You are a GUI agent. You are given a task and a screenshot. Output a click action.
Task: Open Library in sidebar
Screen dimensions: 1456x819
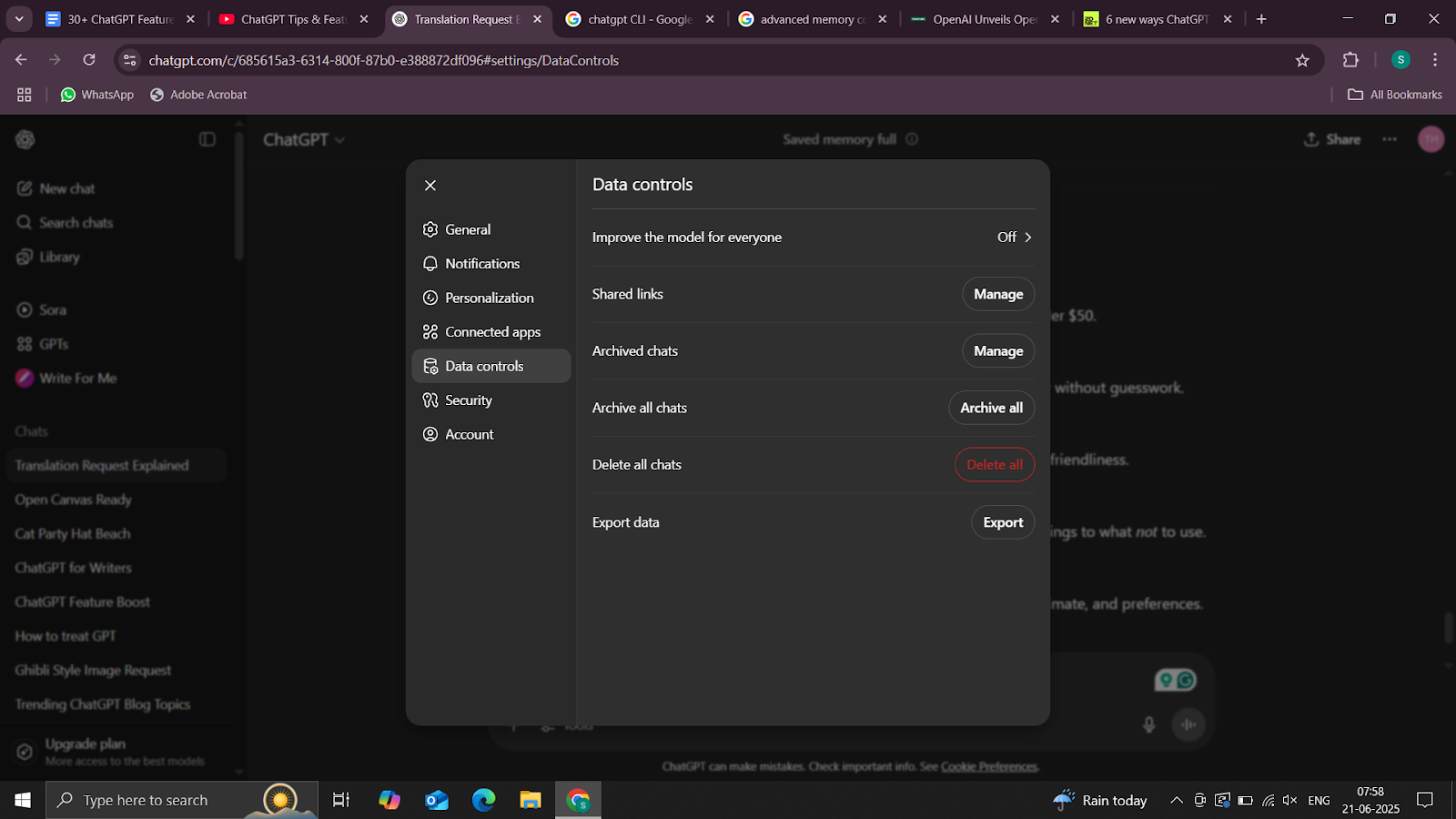(49, 257)
